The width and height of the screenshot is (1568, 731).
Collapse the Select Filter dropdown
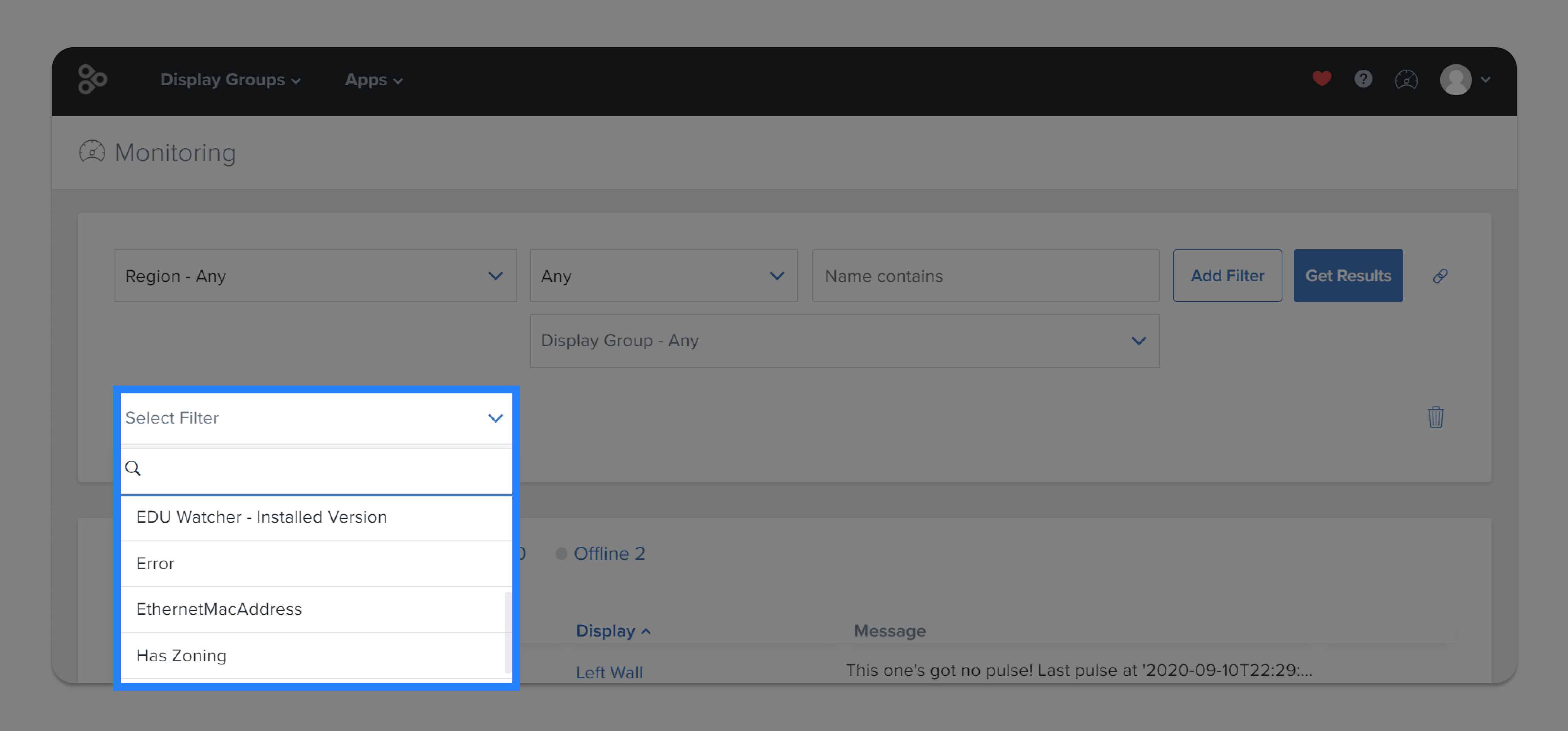(x=316, y=419)
